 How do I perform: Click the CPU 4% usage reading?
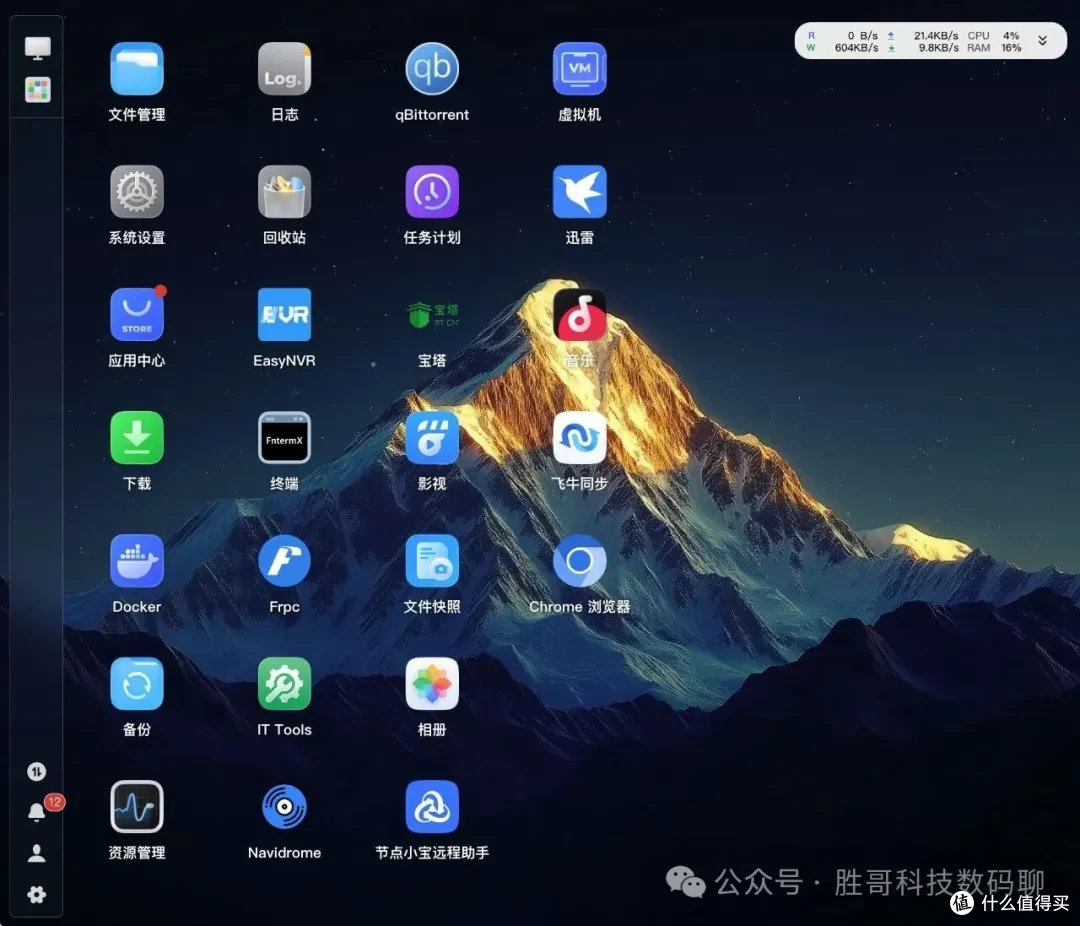tap(993, 35)
